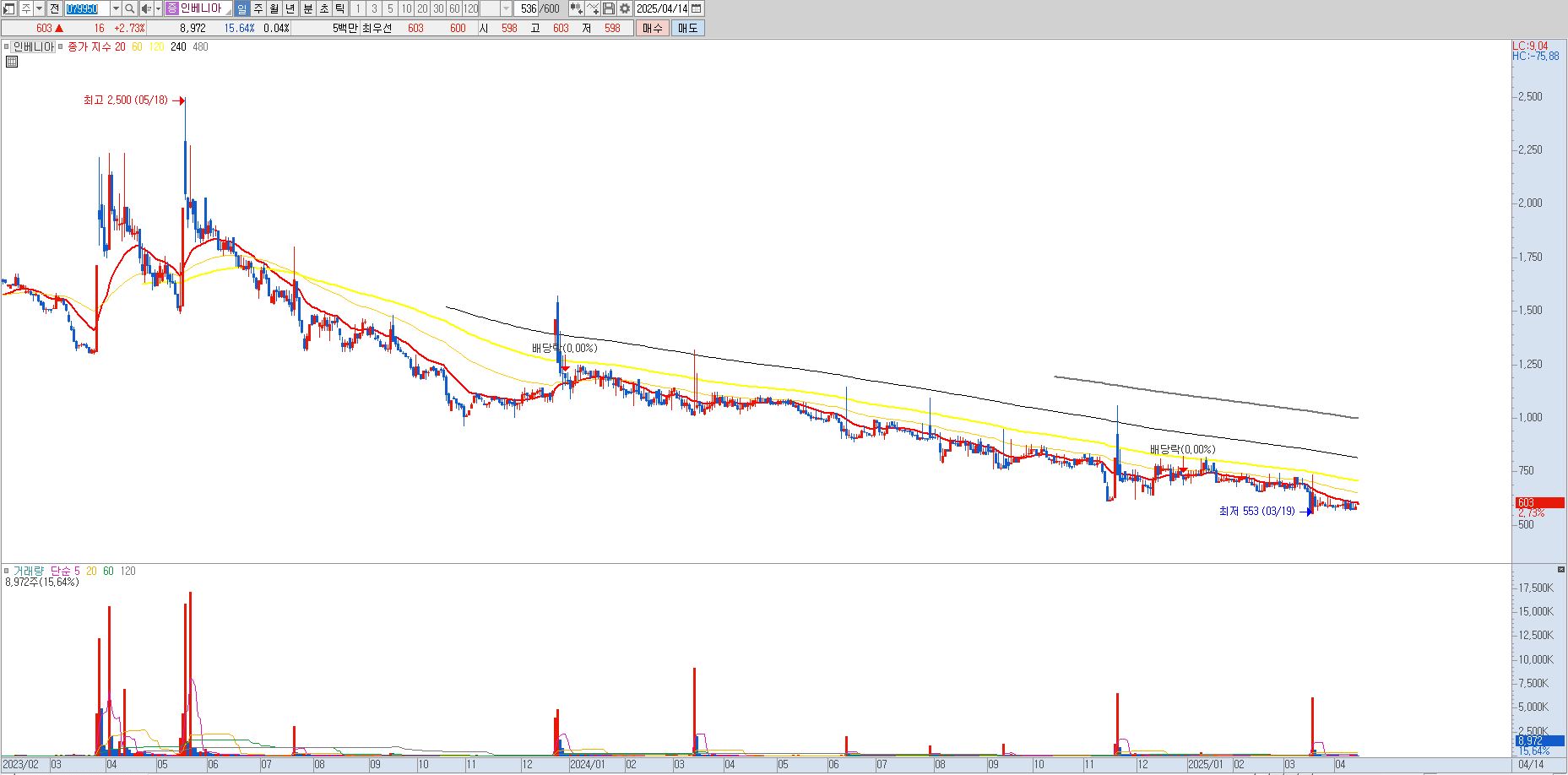Click the 2025/04/14 date field
The image size is (1568, 775).
pyautogui.click(x=662, y=8)
